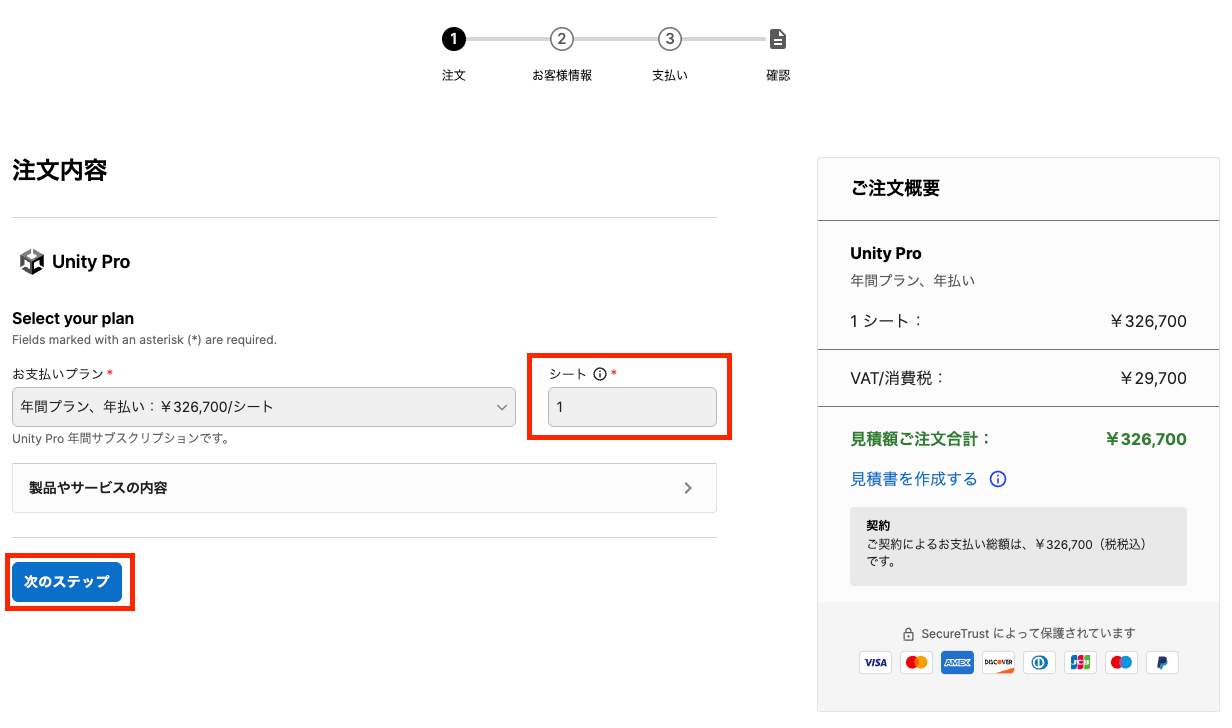The image size is (1232, 728).
Task: Click the シート quantity input field
Action: 632,407
